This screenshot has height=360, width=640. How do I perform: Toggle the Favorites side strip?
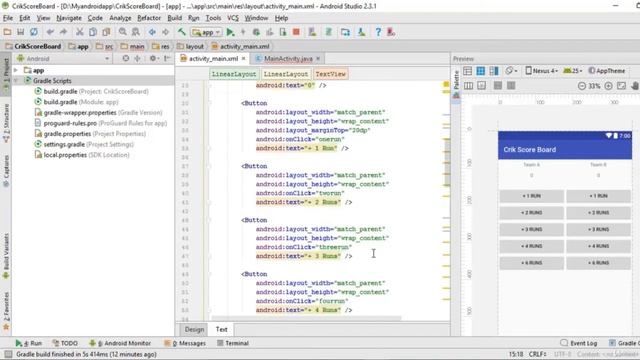[x=6, y=311]
